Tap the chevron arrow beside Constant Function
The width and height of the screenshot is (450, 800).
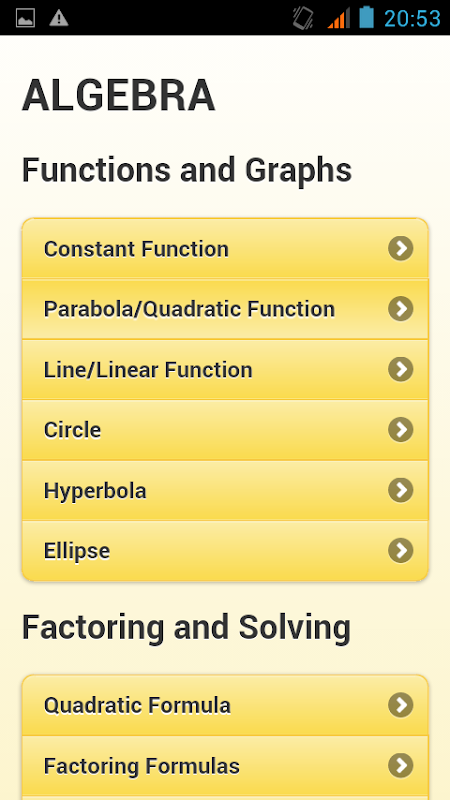pos(401,248)
